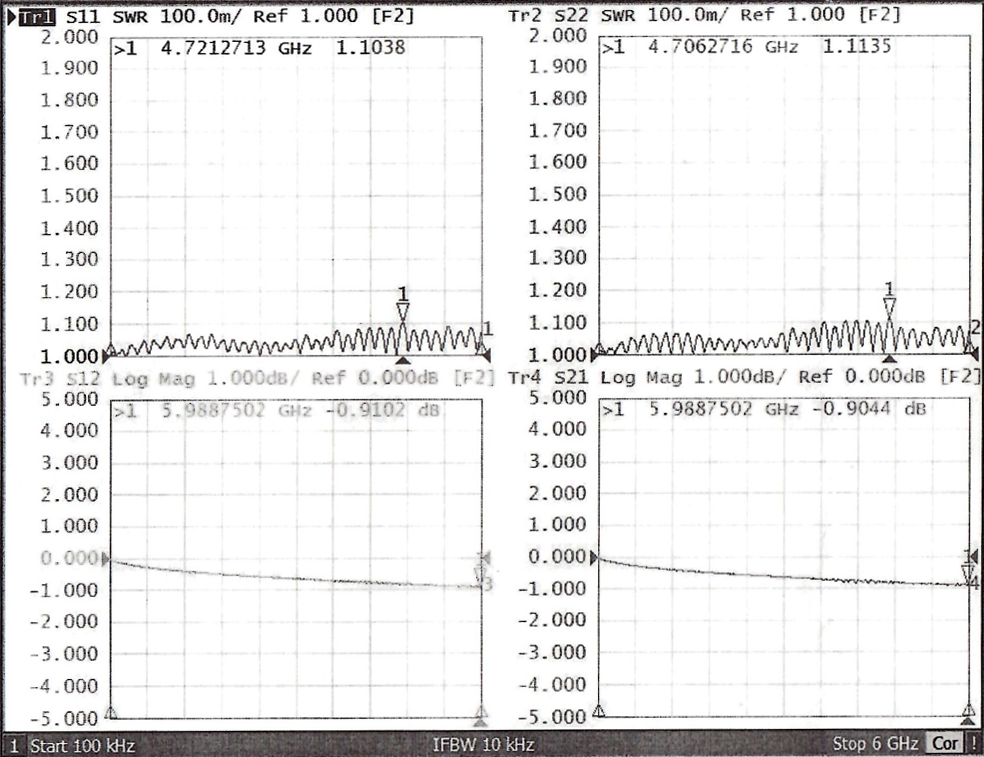Viewport: 984px width, 757px height.
Task: Click the black marker position triangle under S11 plot
Action: pyautogui.click(x=403, y=359)
